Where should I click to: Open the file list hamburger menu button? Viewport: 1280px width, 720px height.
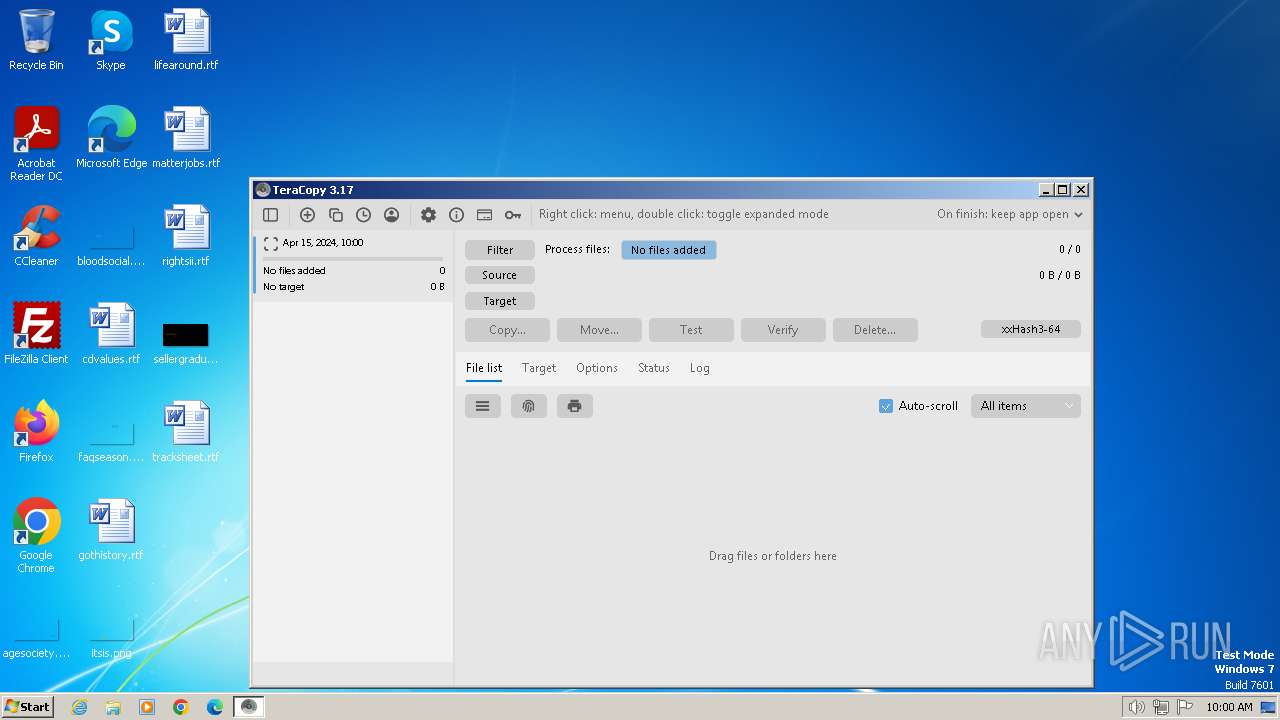(482, 406)
